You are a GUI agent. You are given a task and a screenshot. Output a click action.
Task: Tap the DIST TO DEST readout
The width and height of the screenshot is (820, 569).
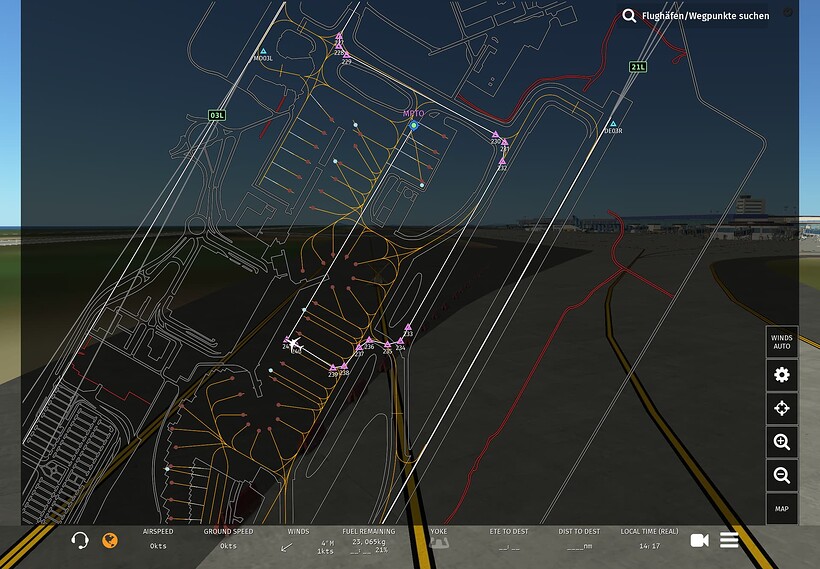pos(579,539)
